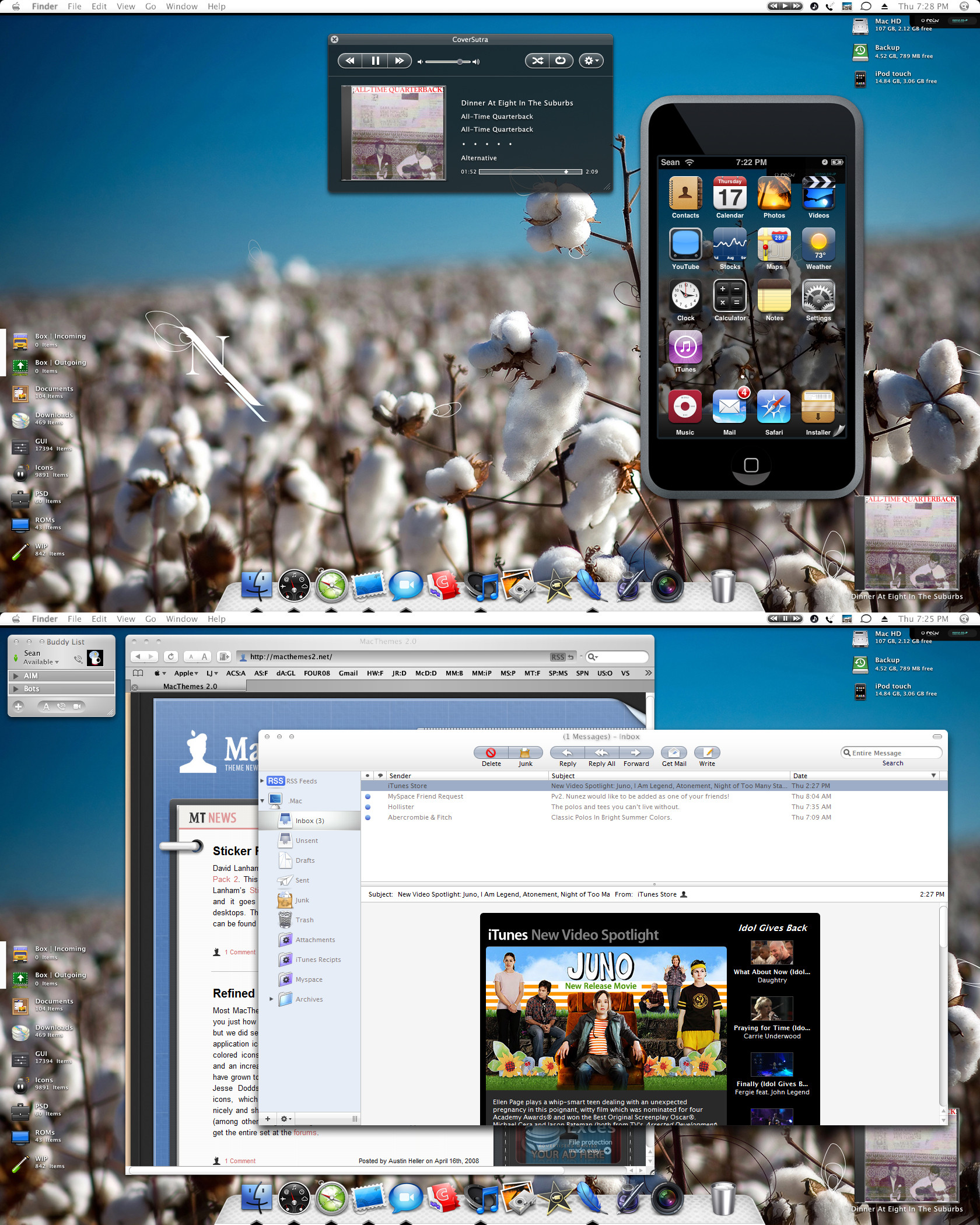Open the Calculator app icon
The image size is (980, 1225).
[730, 296]
